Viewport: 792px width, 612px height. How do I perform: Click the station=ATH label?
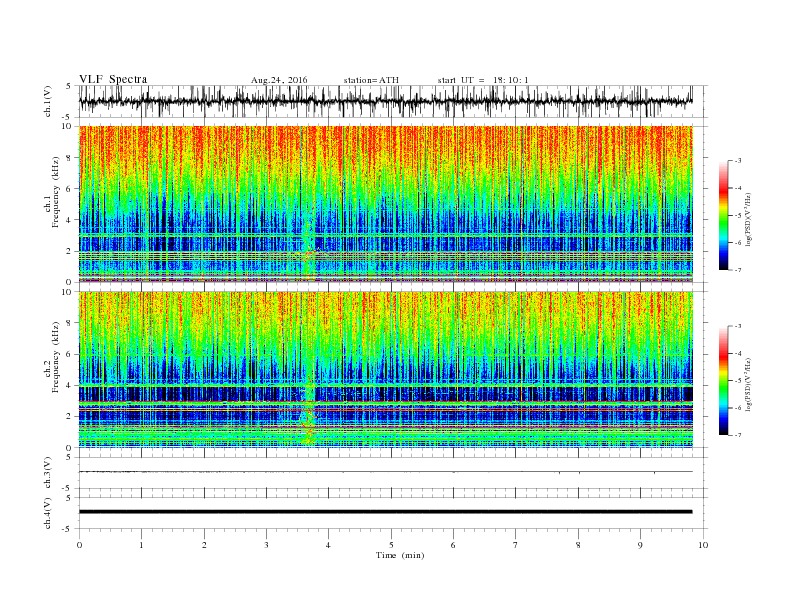pyautogui.click(x=371, y=80)
